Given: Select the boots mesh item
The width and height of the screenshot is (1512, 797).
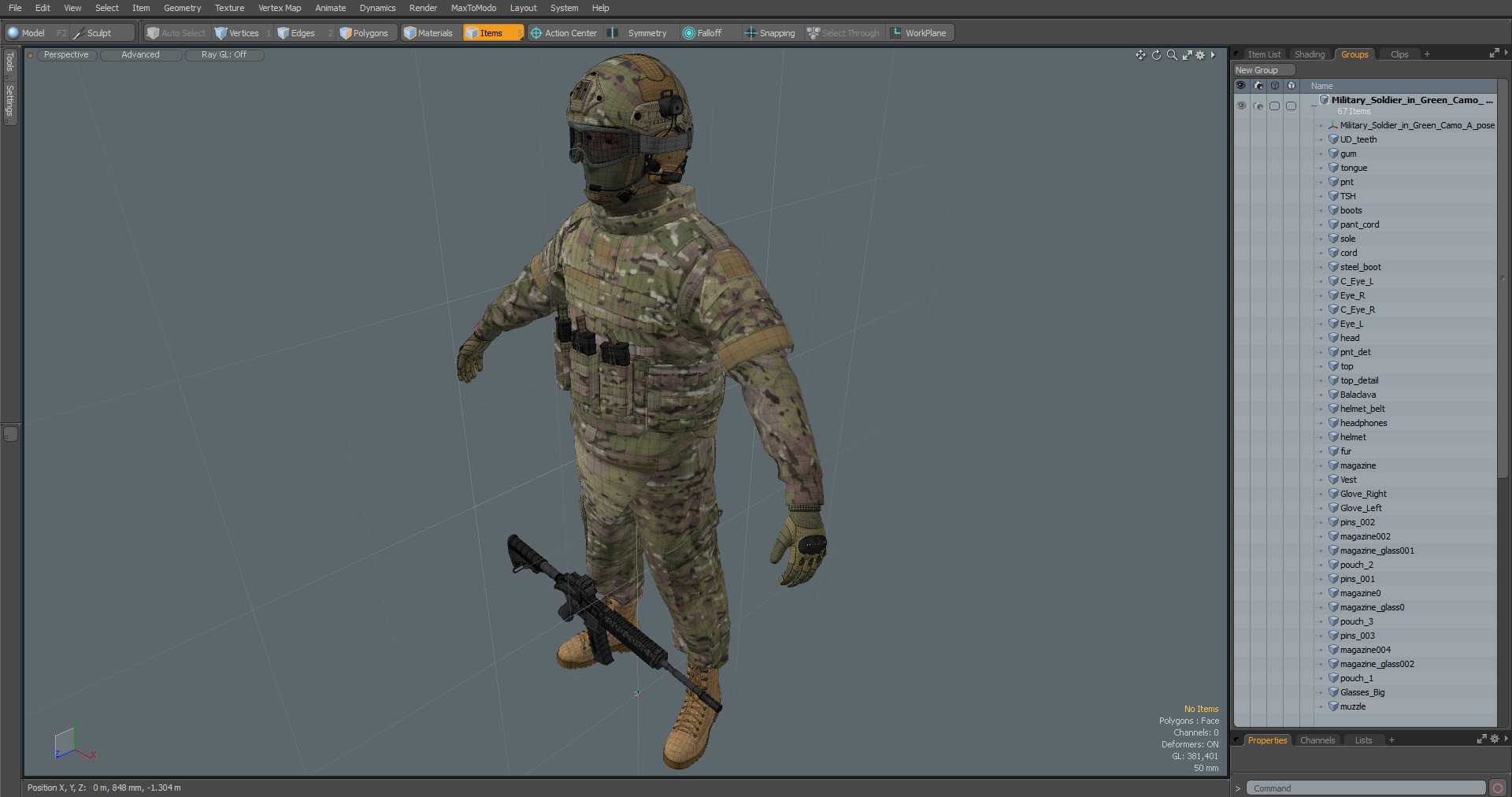Looking at the screenshot, I should [1351, 210].
